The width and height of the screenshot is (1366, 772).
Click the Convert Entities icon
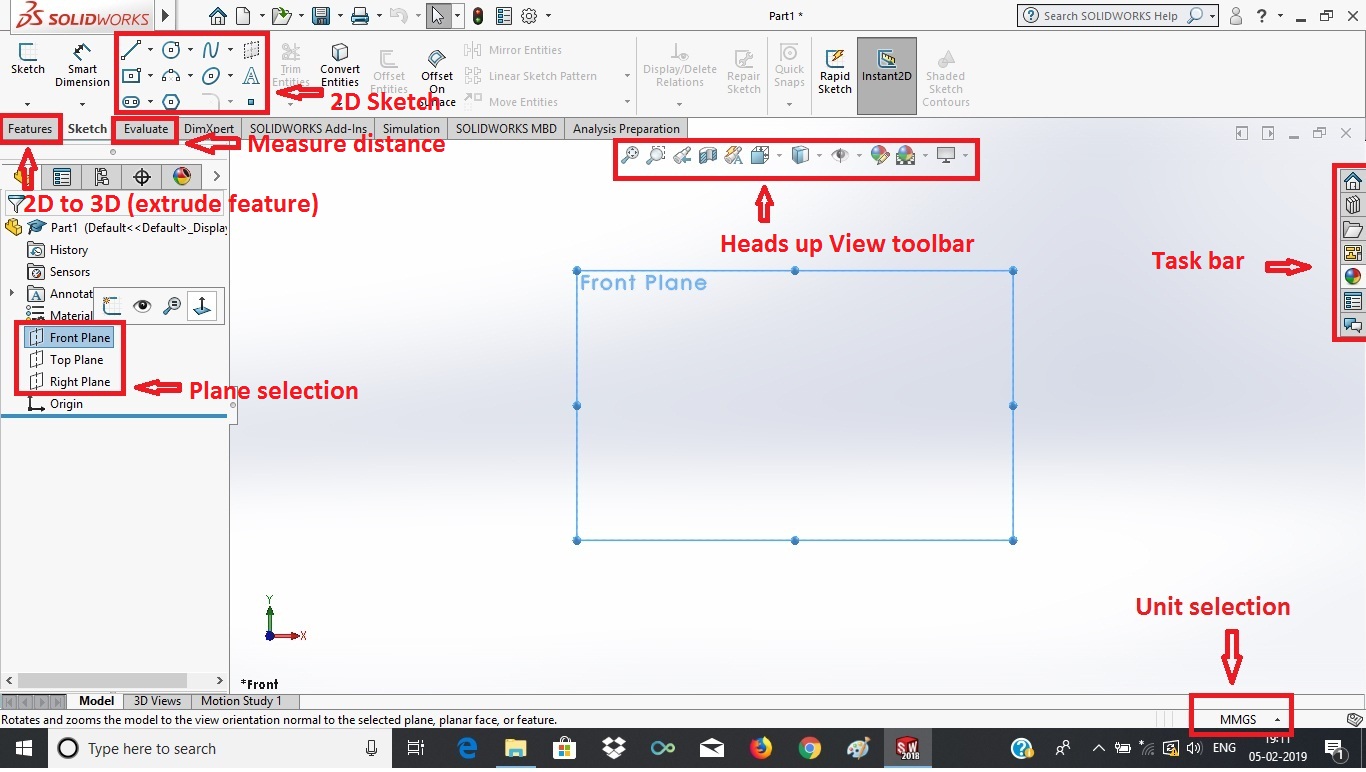pyautogui.click(x=340, y=66)
